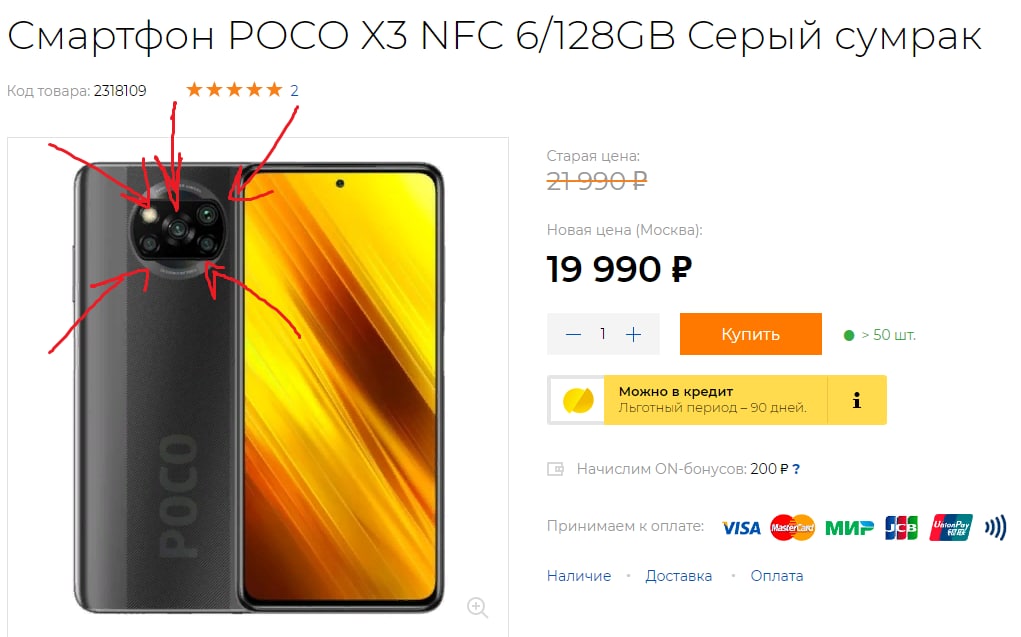Click the contactless payment icon
1021x637 pixels.
pos(995,528)
